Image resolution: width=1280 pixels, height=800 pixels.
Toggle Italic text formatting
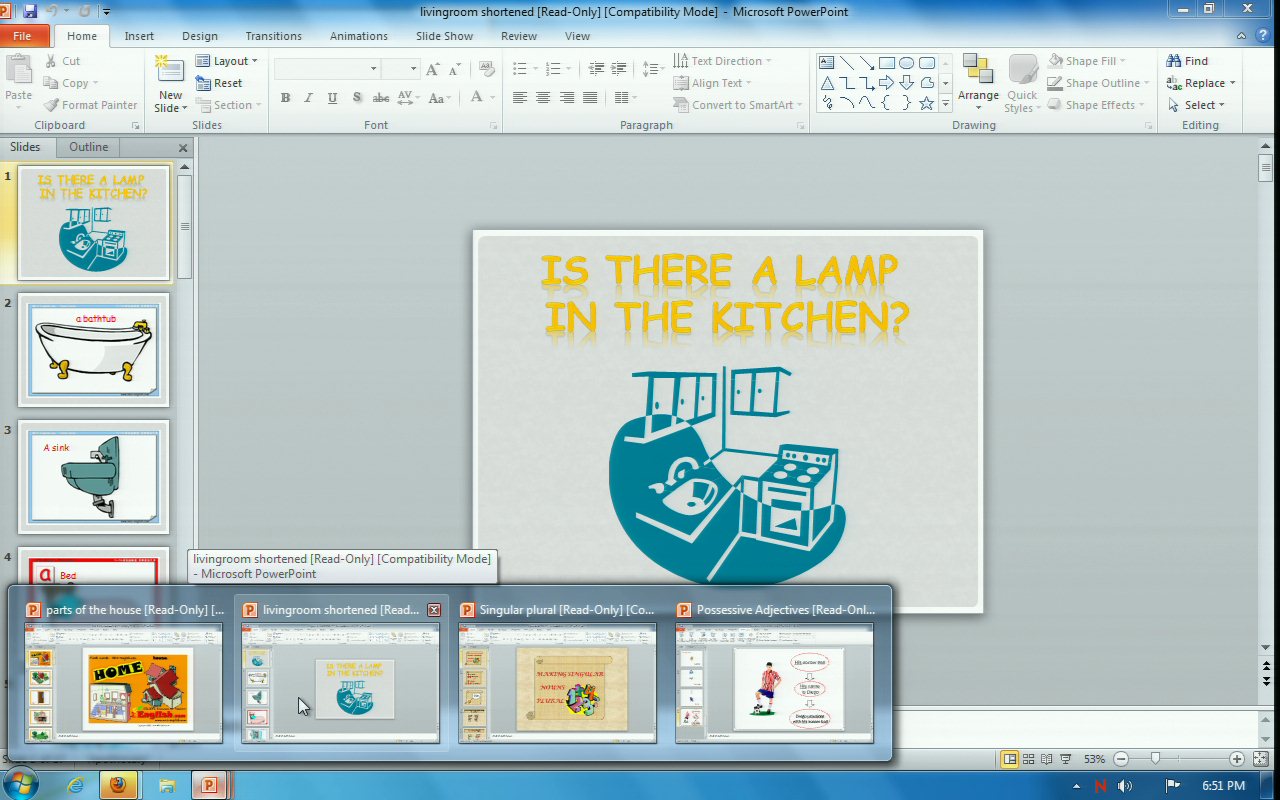pyautogui.click(x=308, y=98)
